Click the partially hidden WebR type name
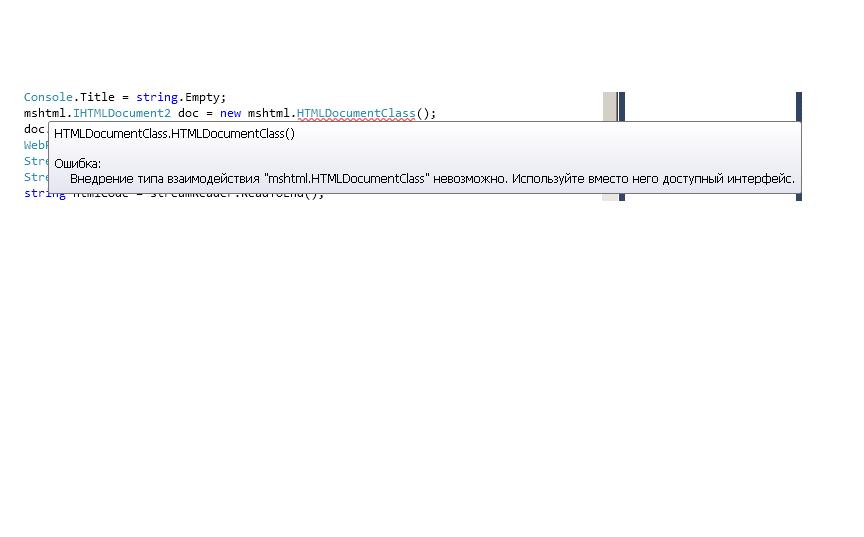864x537 pixels. pos(35,145)
